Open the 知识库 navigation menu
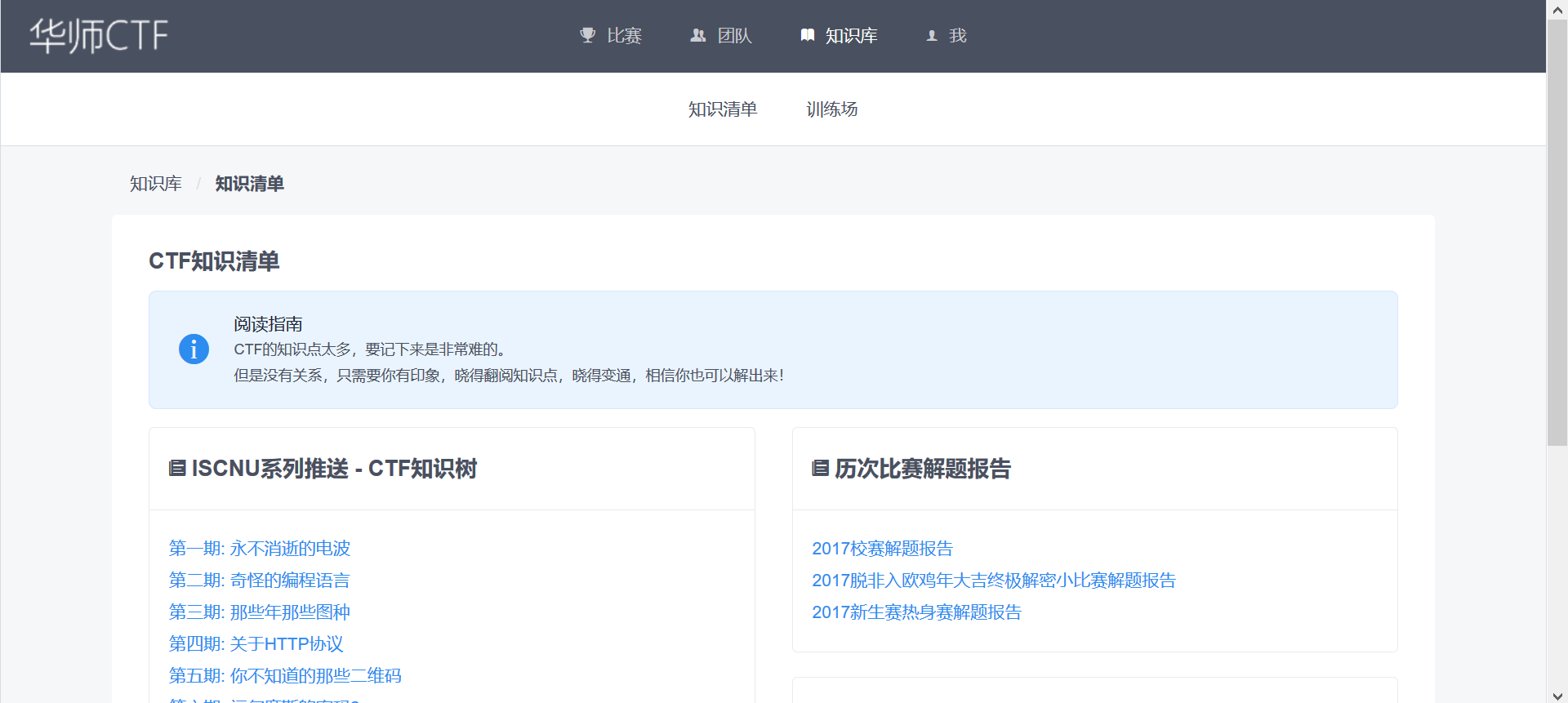Viewport: 1568px width, 703px height. click(x=840, y=36)
